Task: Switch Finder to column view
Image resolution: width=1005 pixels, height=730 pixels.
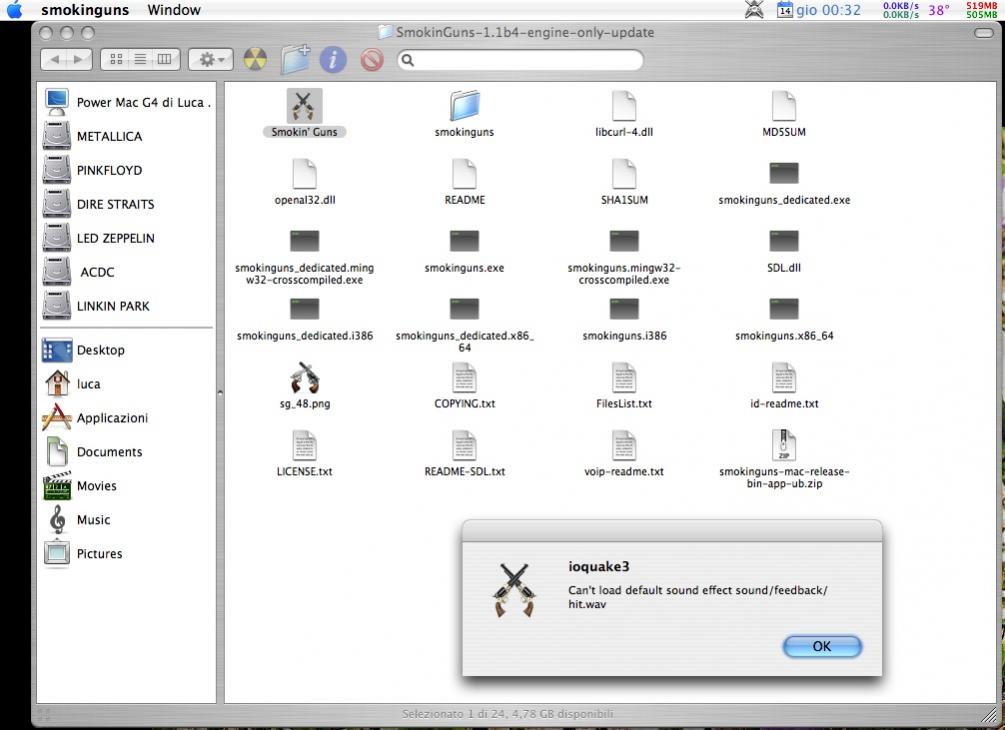Action: tap(164, 60)
